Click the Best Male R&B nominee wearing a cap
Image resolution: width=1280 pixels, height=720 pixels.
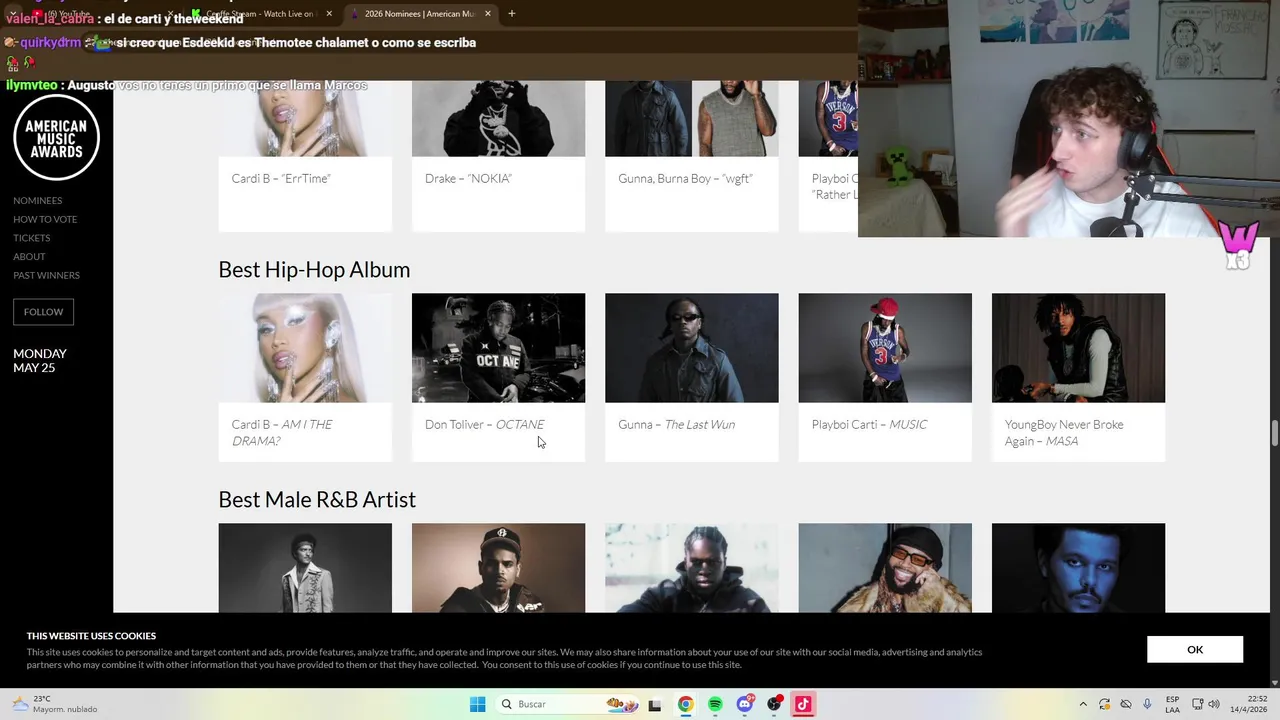click(498, 568)
